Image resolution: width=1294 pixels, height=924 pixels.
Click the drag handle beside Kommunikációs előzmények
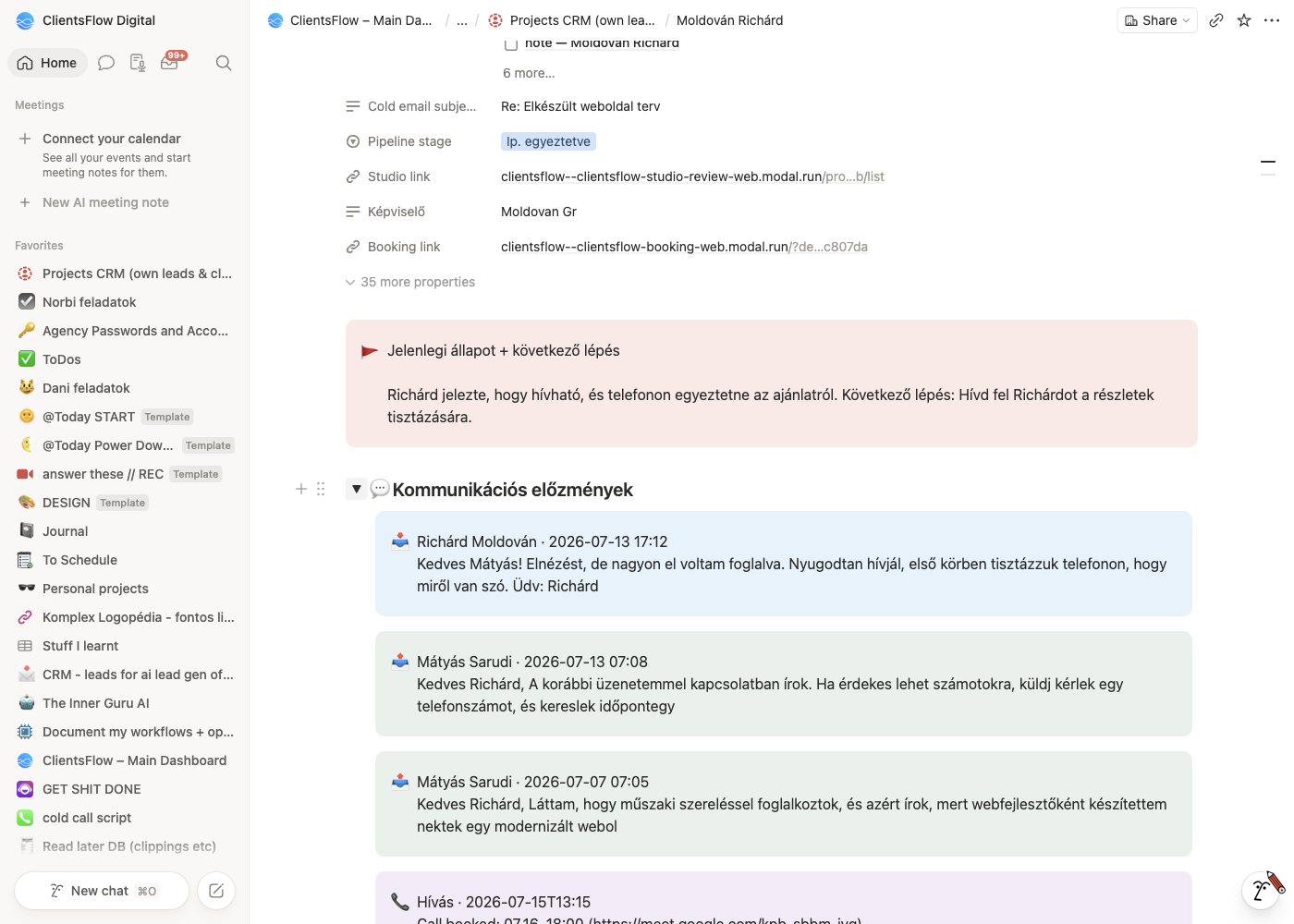coord(321,489)
